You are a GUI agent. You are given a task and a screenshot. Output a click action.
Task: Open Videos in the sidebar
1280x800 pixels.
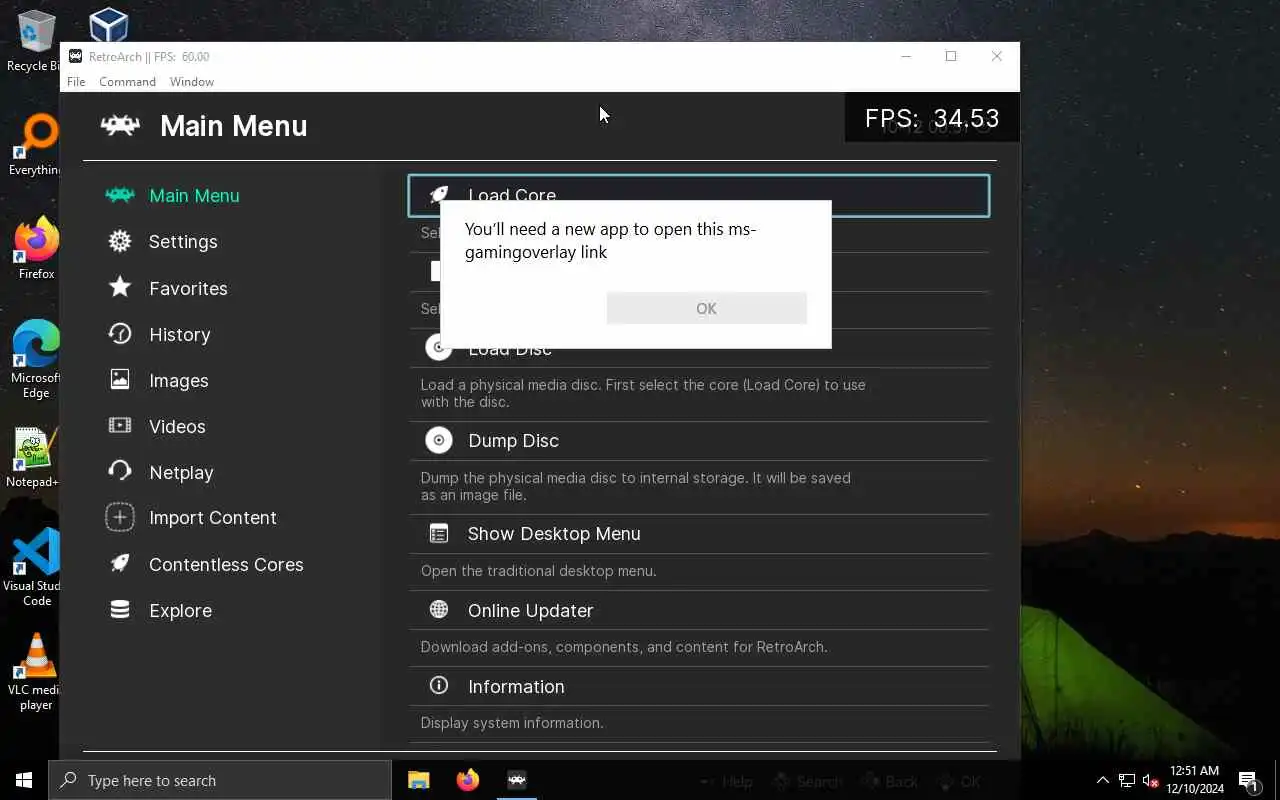pos(177,426)
